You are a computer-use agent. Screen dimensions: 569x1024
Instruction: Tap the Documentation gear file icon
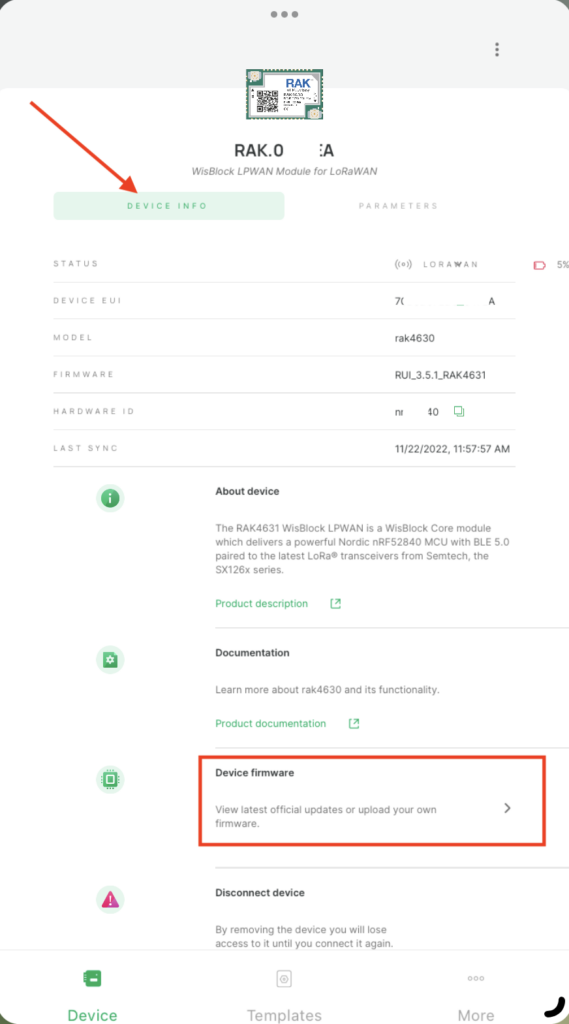coord(110,660)
